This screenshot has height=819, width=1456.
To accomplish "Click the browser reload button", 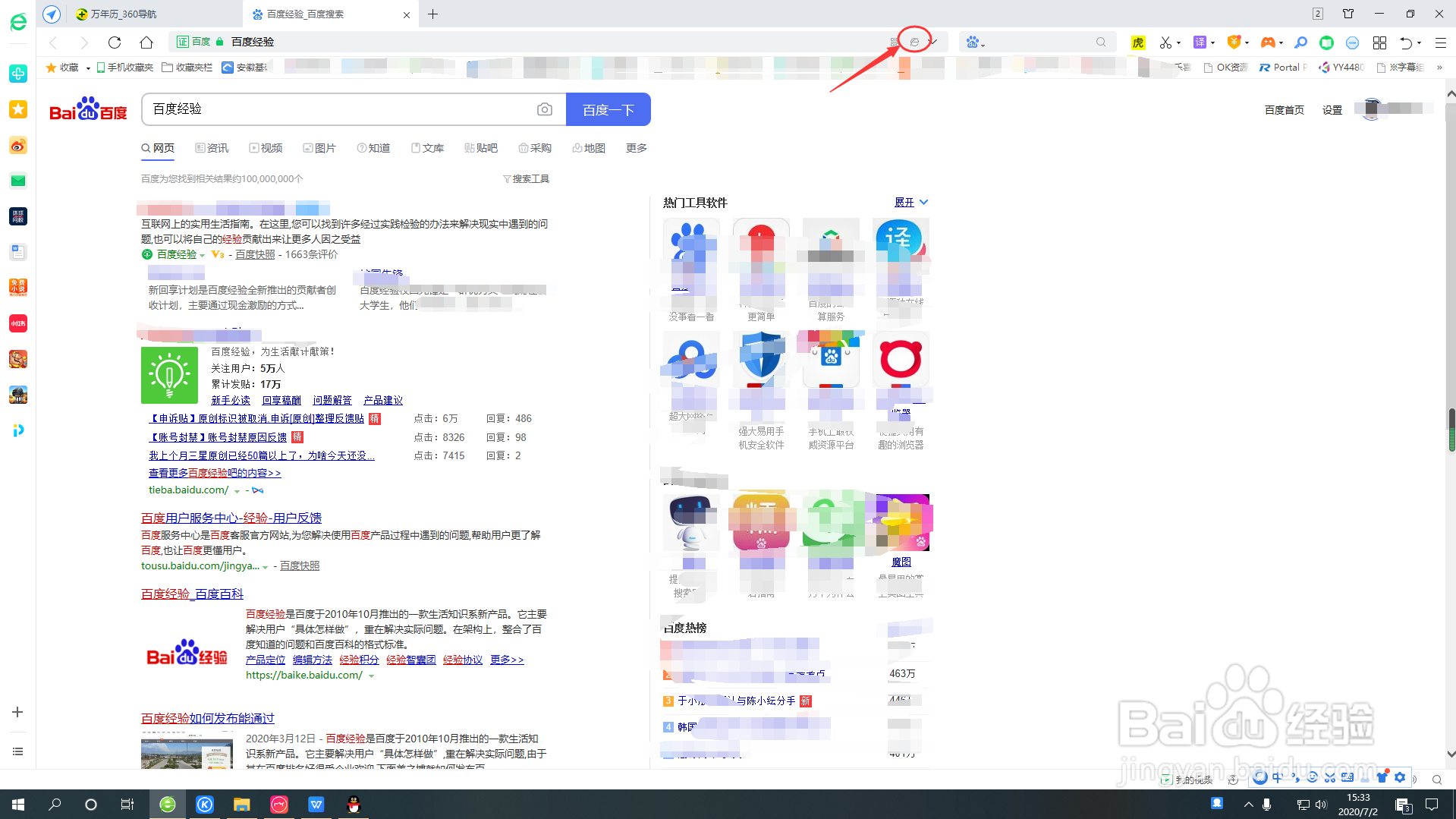I will pyautogui.click(x=115, y=43).
